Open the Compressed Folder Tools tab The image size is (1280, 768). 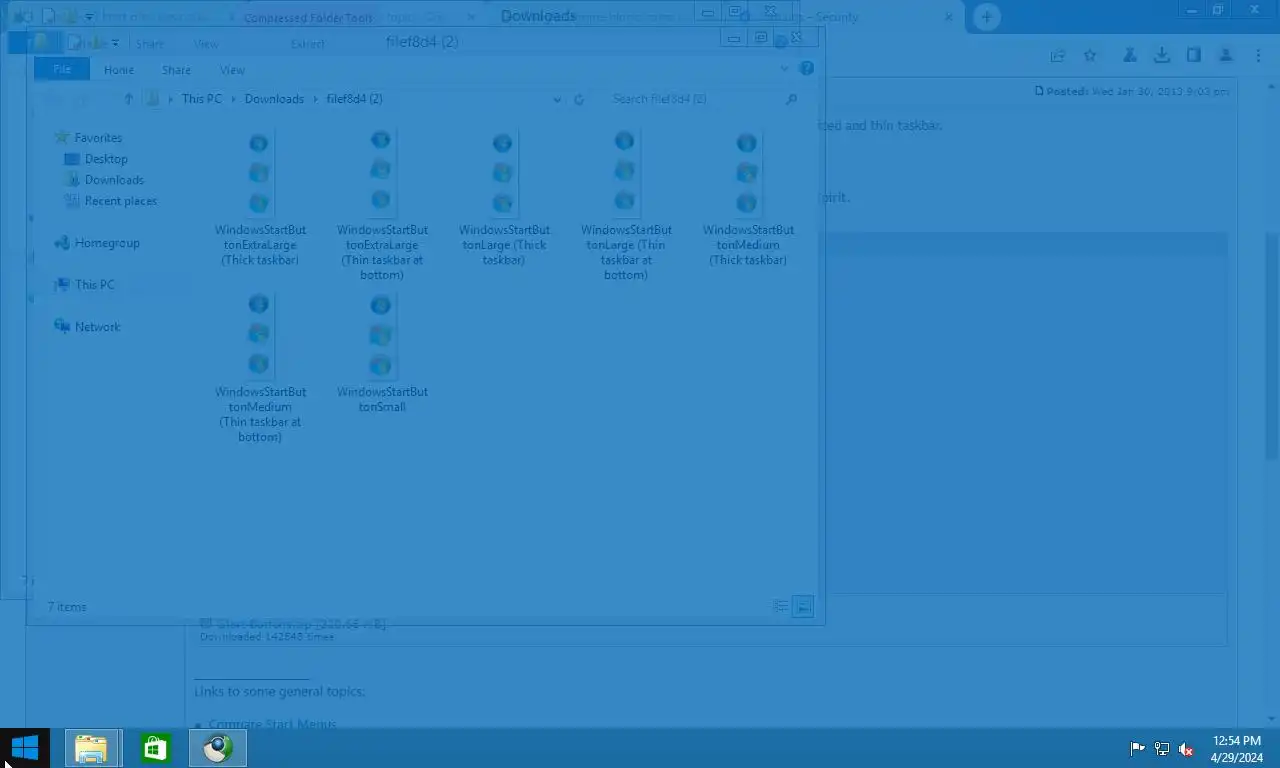point(308,18)
